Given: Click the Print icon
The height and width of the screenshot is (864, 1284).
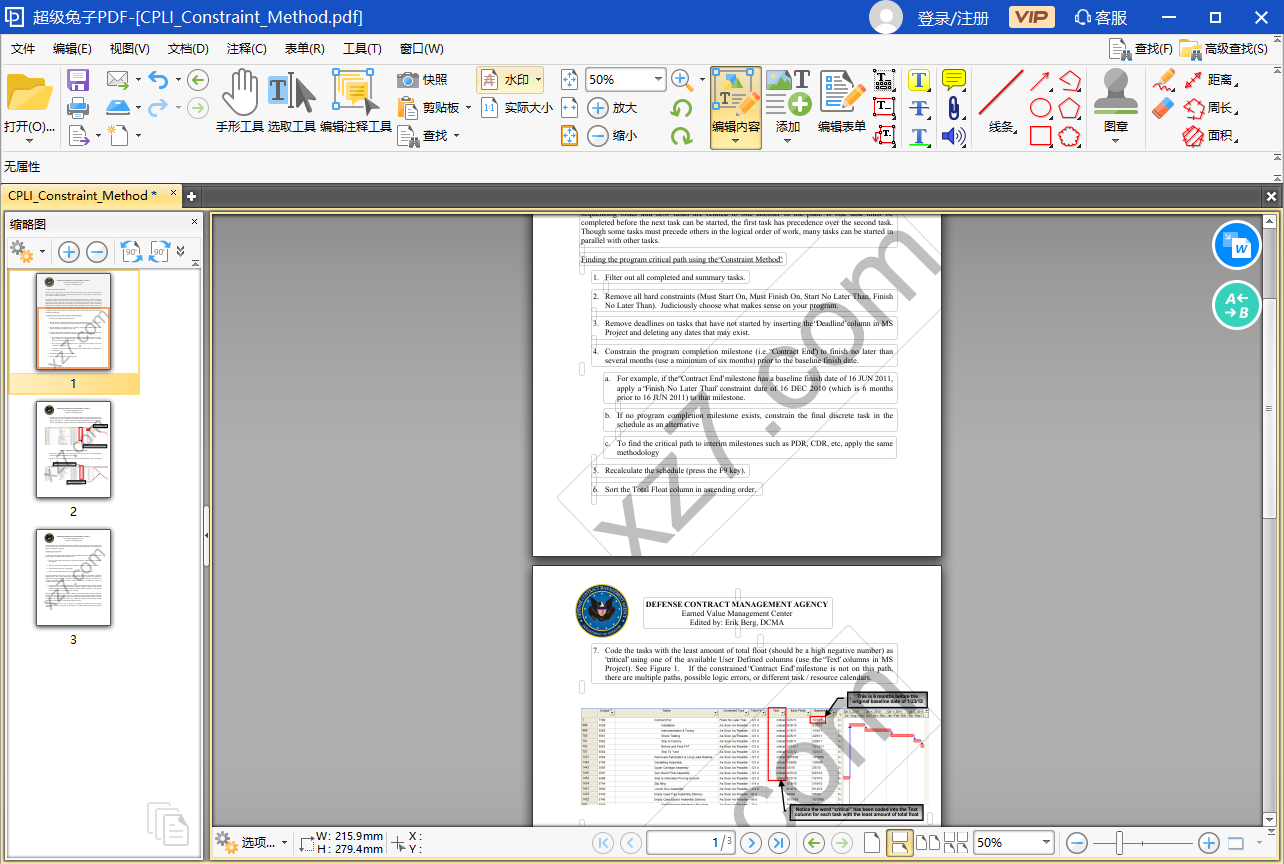Looking at the screenshot, I should [x=78, y=107].
